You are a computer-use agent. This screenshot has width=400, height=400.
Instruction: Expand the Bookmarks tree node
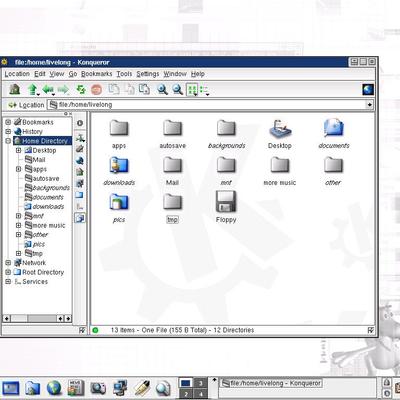click(x=8, y=122)
